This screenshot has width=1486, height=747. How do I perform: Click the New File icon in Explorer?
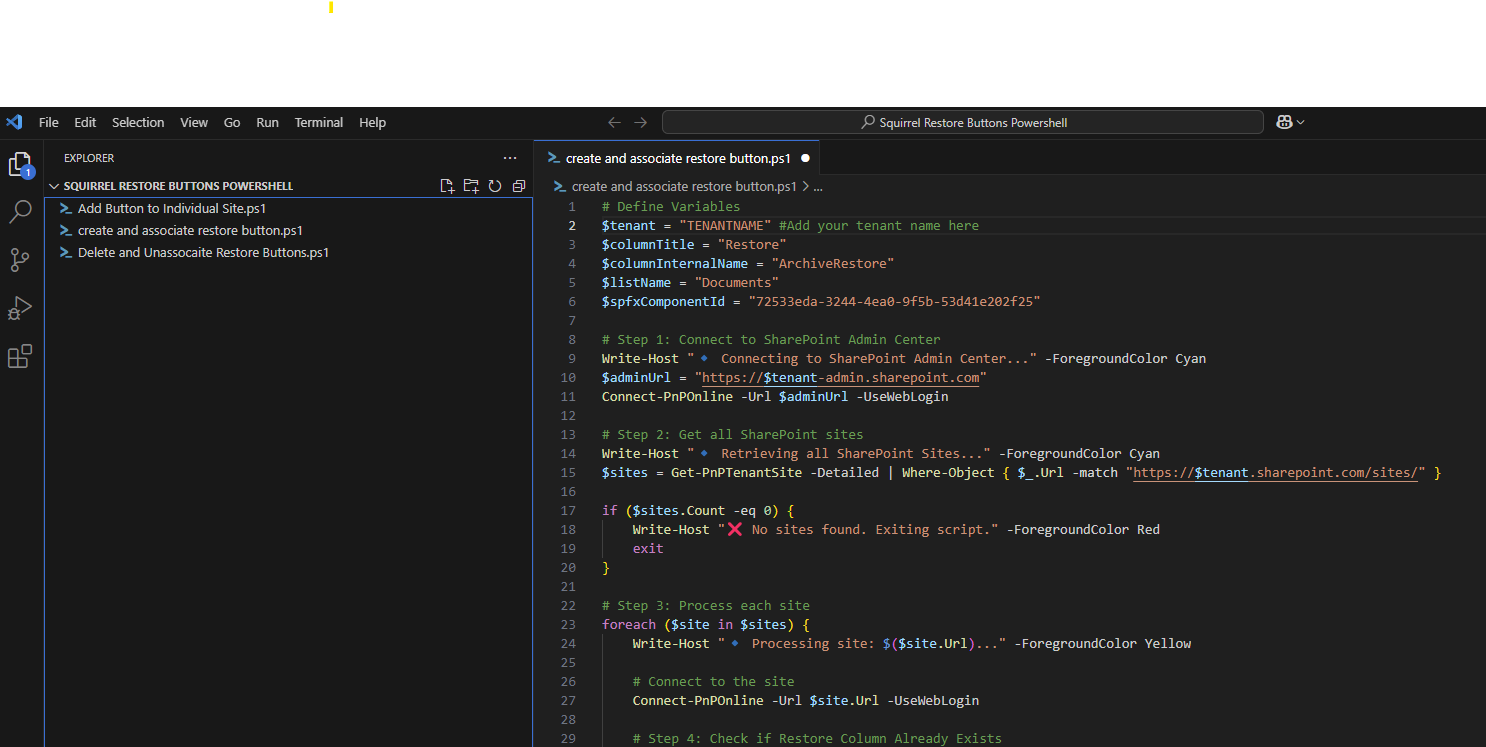[447, 186]
